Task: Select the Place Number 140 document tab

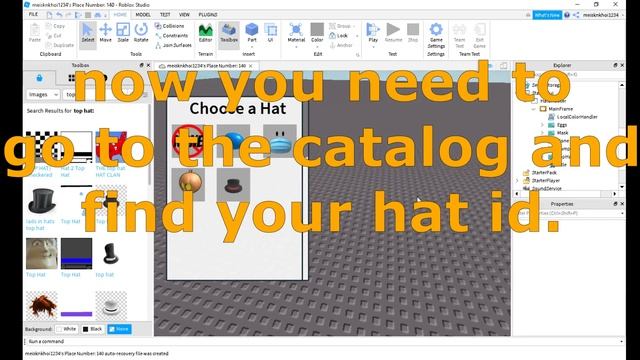Action: (x=206, y=66)
